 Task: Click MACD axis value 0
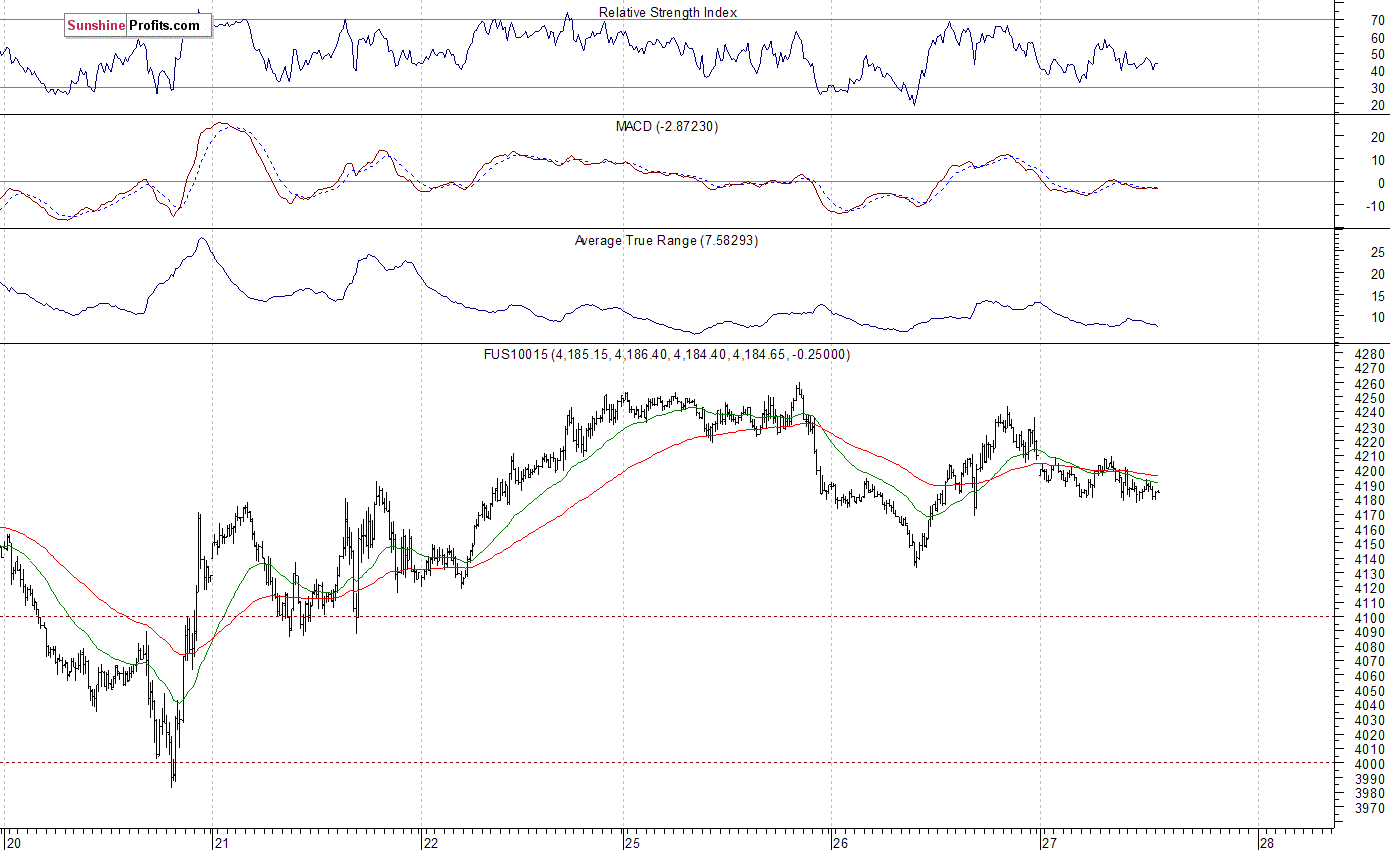(1381, 183)
